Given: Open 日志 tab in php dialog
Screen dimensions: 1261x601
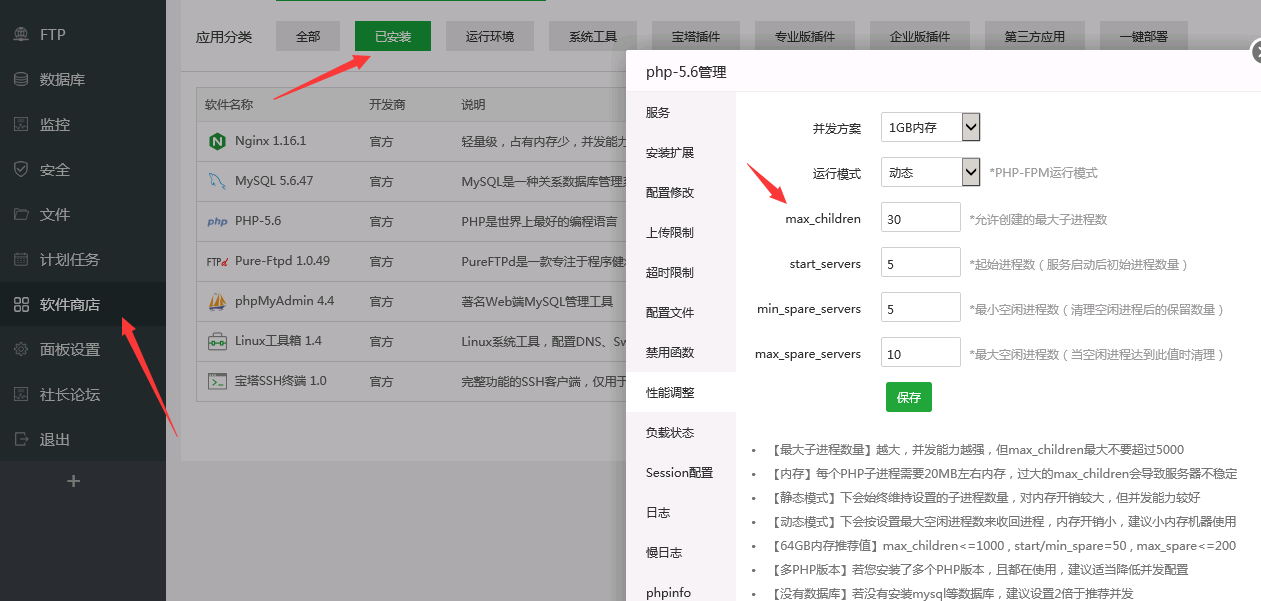Looking at the screenshot, I should click(x=681, y=513).
